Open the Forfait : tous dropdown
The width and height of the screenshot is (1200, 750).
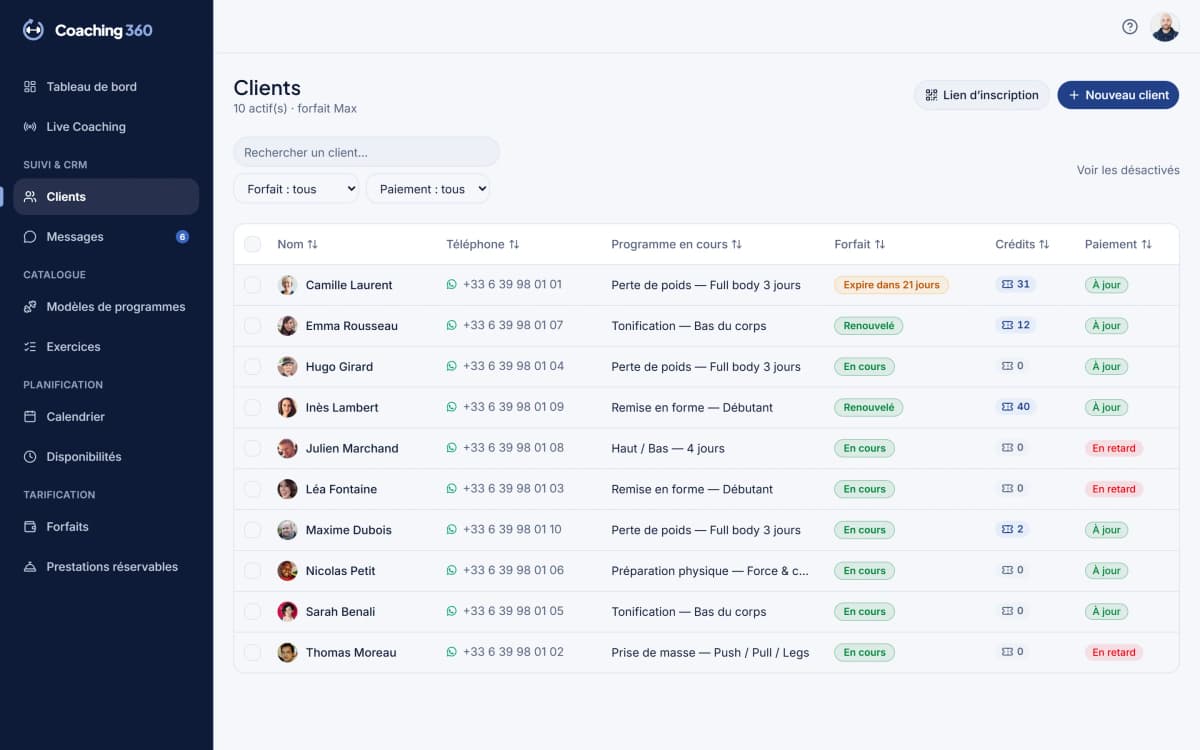296,189
